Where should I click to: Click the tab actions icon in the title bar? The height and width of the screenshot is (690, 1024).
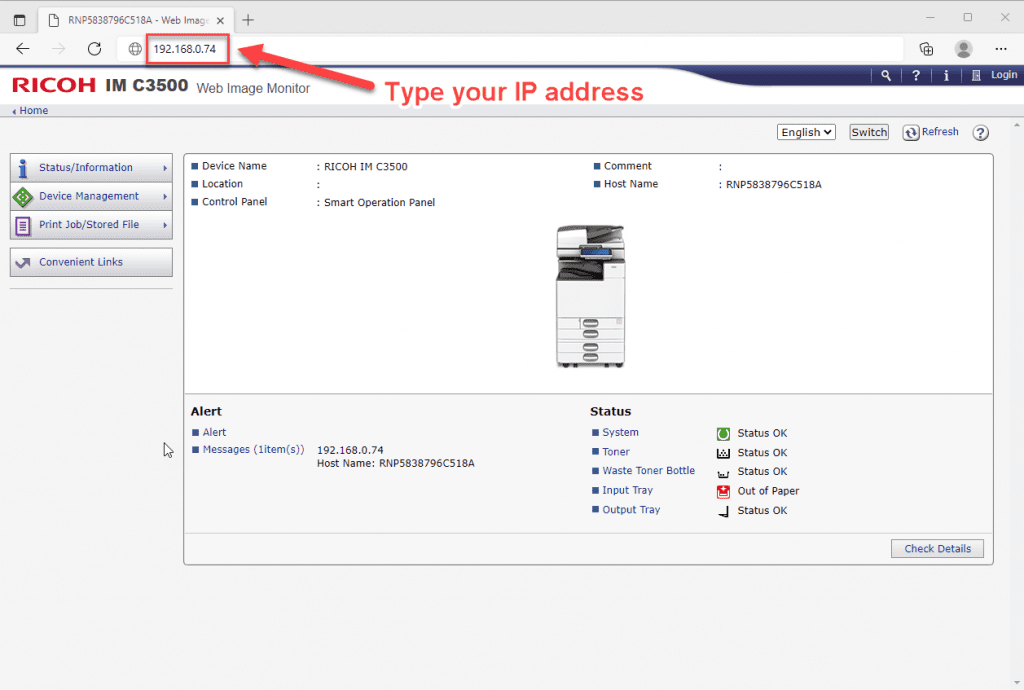[x=20, y=20]
